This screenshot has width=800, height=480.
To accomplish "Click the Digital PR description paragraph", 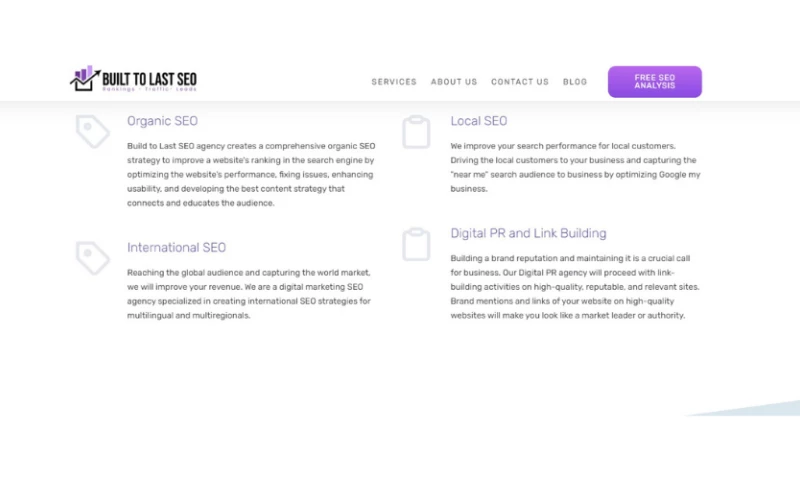I will [x=574, y=287].
